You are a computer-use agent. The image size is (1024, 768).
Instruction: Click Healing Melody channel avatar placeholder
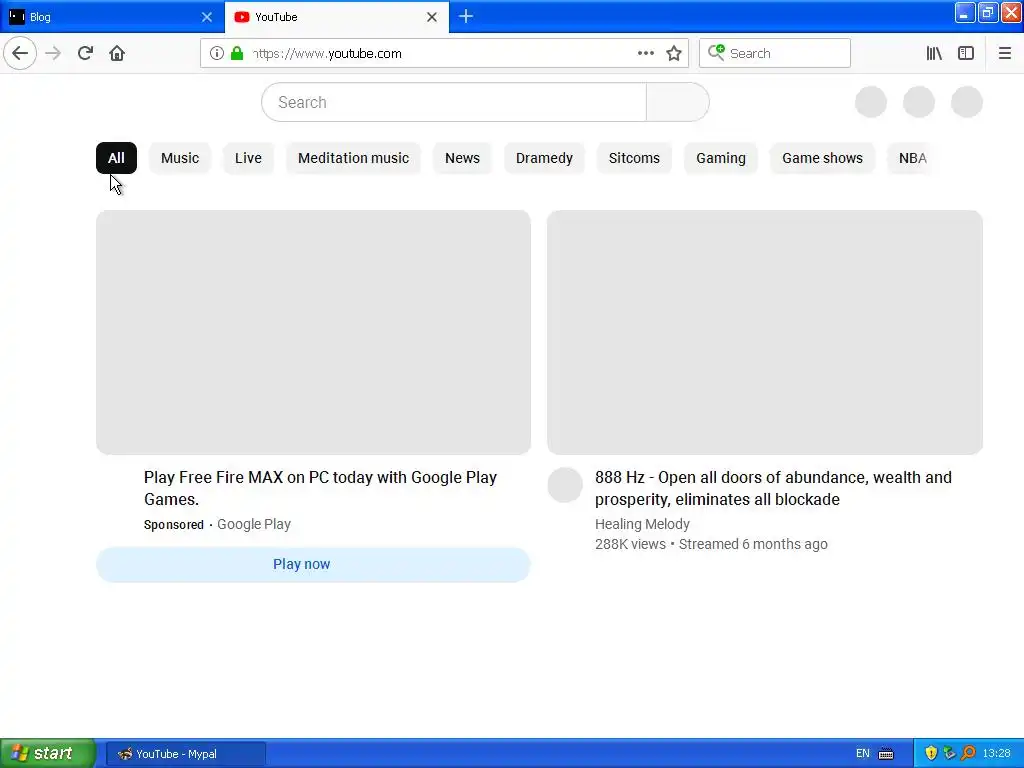coord(565,485)
